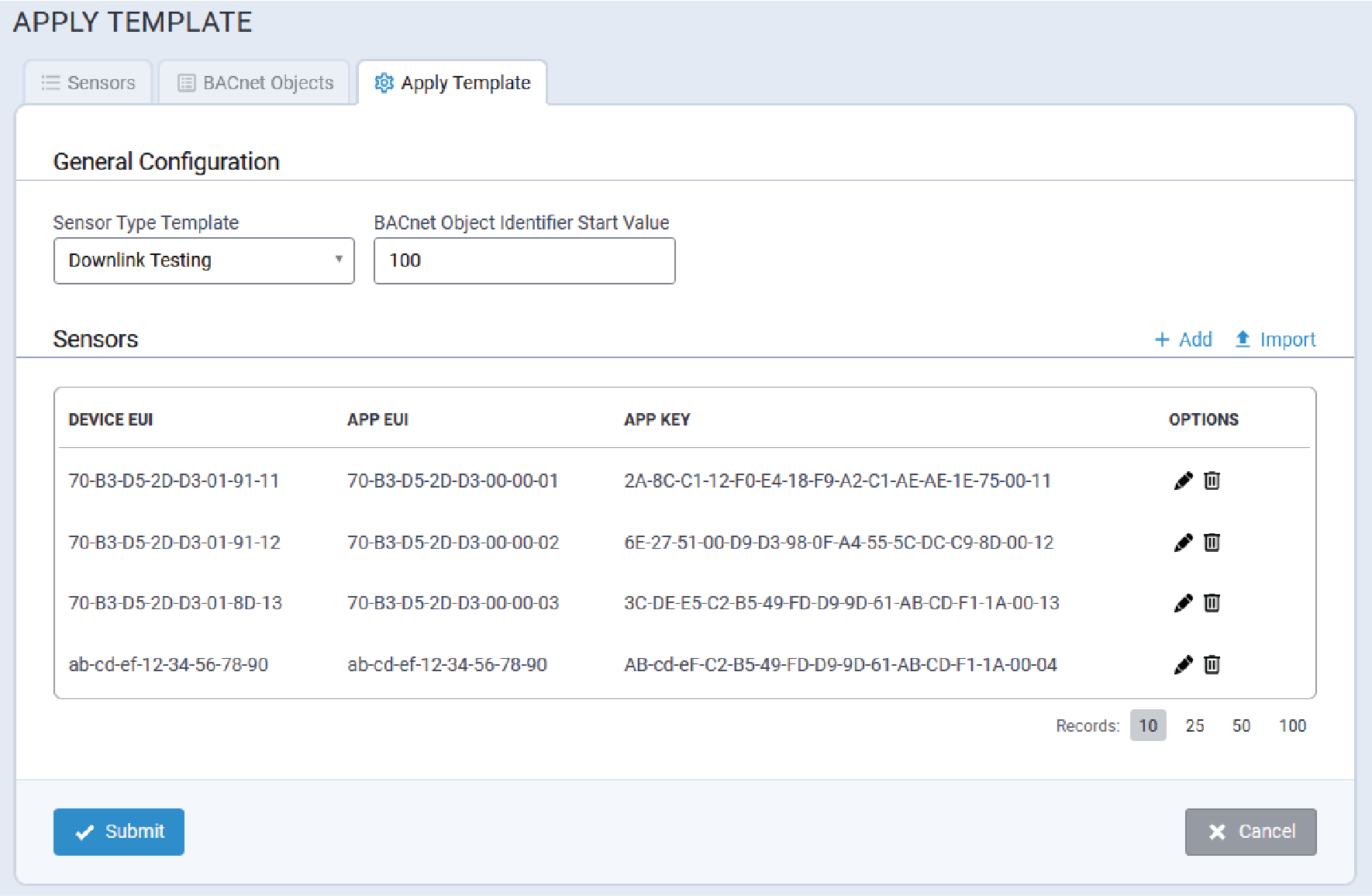Edit the ab-cd-ef-12-34-56-78-90 sensor
The width and height of the screenshot is (1372, 896).
click(1183, 665)
